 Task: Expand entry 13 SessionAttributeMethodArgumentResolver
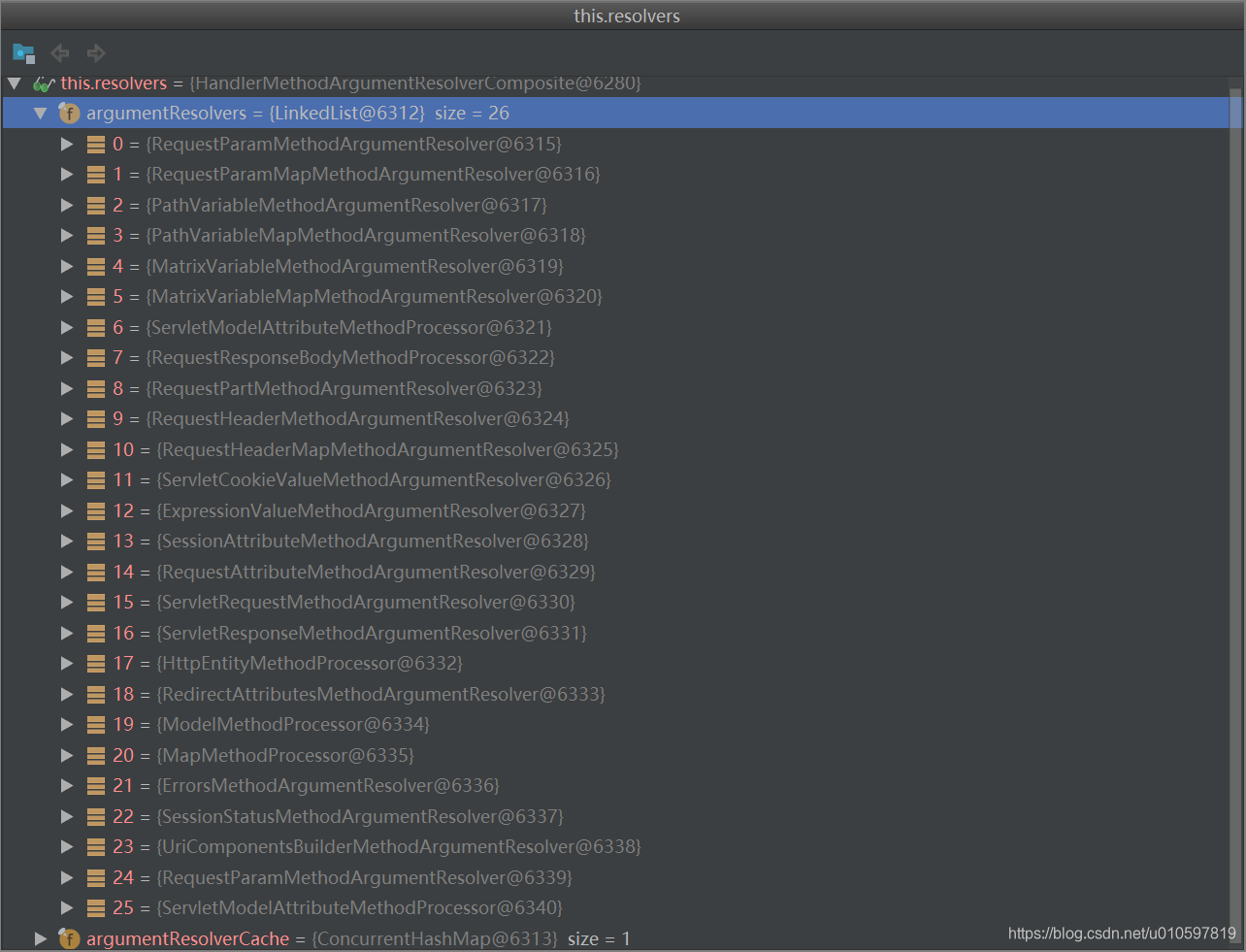pyautogui.click(x=67, y=542)
